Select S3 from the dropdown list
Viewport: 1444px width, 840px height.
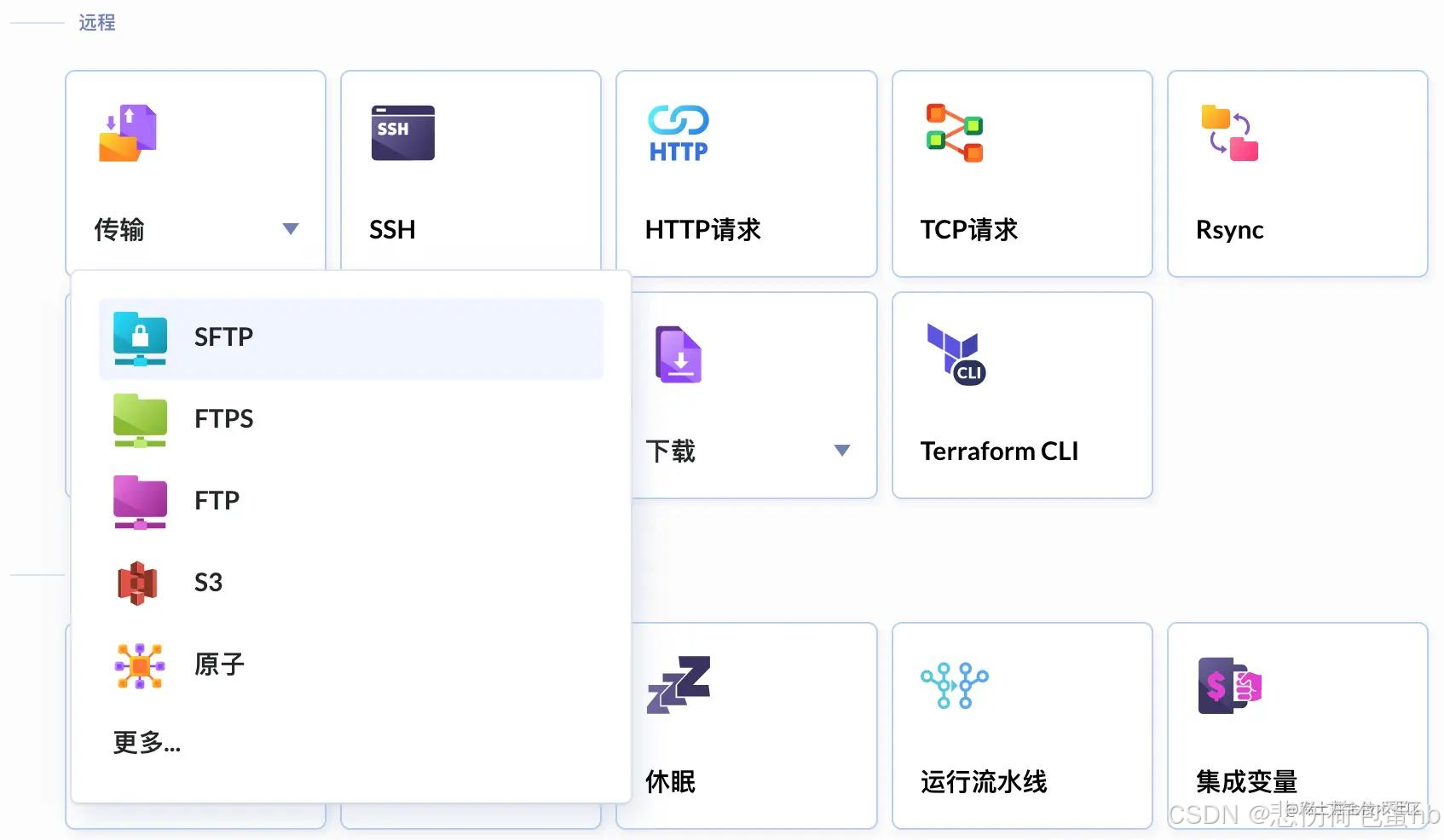click(x=351, y=584)
